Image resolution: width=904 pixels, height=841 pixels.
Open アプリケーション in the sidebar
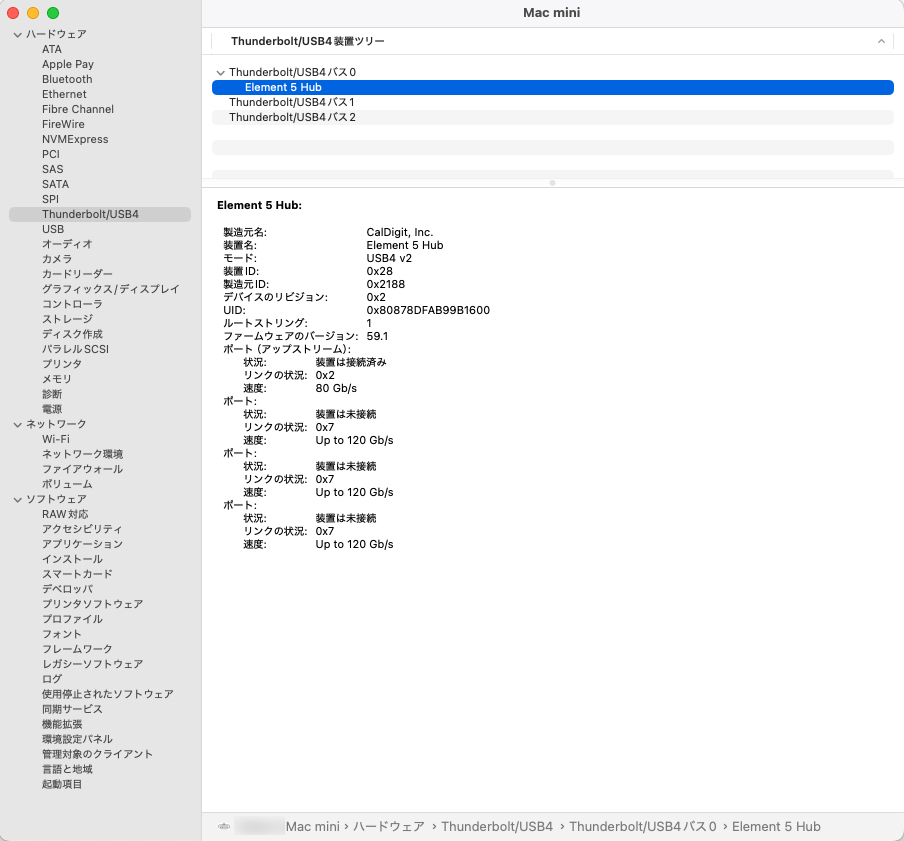pyautogui.click(x=82, y=544)
